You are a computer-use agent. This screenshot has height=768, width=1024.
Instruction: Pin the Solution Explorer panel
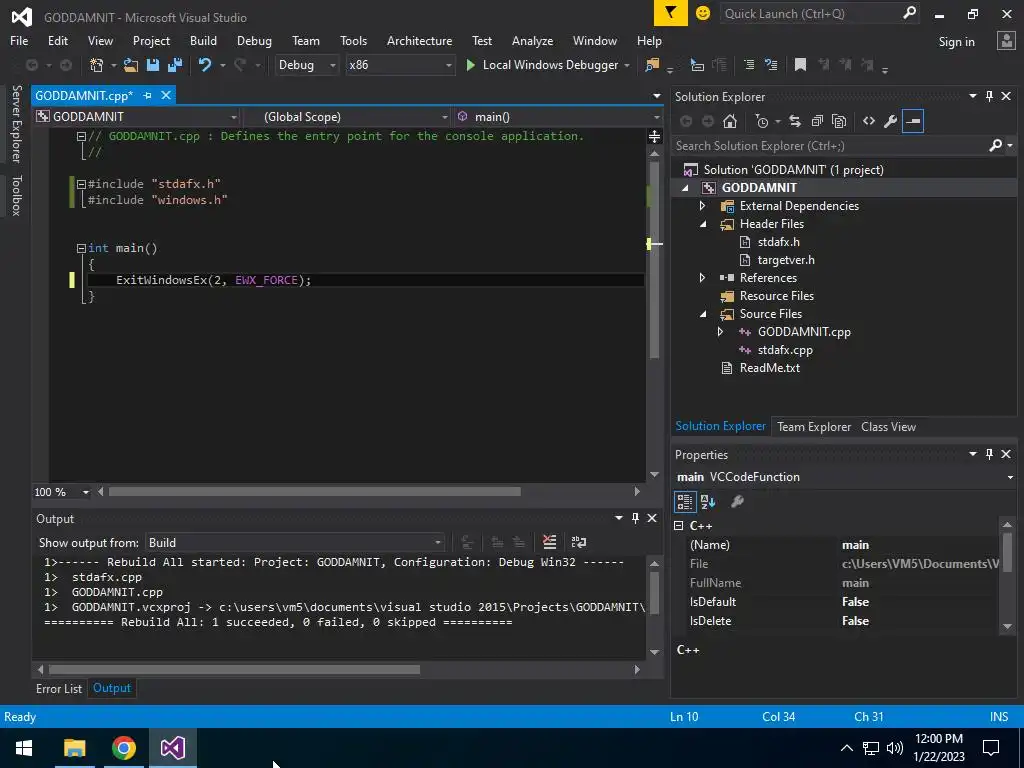[x=989, y=96]
